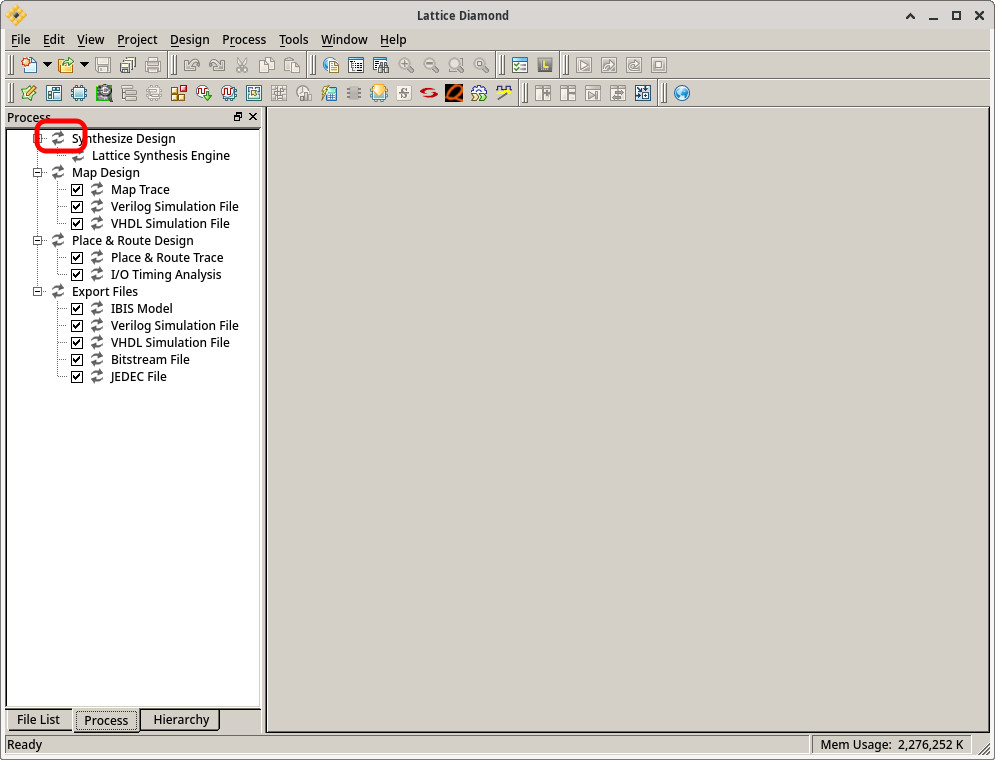Click the Open project folder icon
Viewport: 995px width, 760px height.
coord(66,65)
